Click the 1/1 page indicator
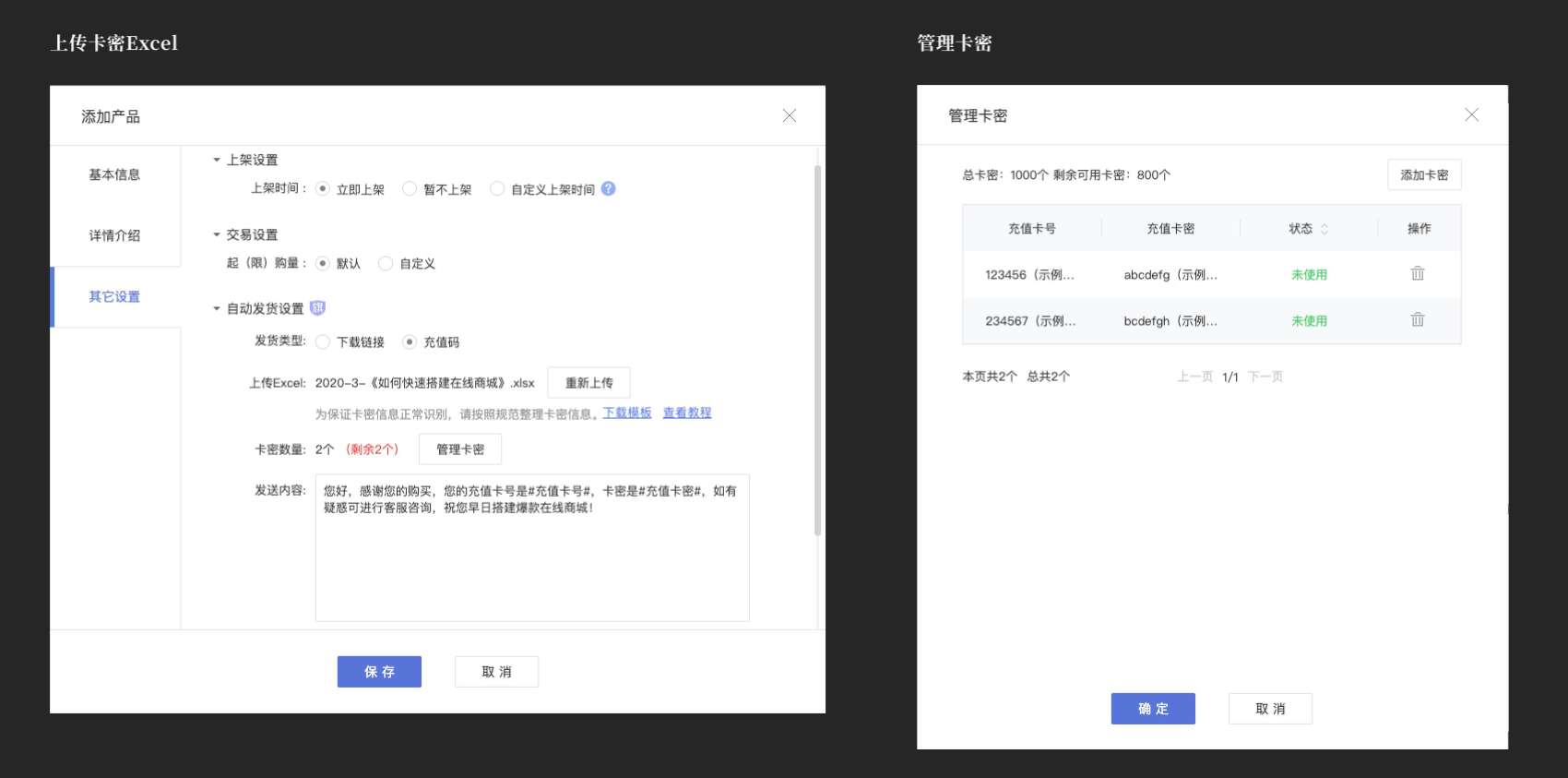 click(x=1230, y=377)
